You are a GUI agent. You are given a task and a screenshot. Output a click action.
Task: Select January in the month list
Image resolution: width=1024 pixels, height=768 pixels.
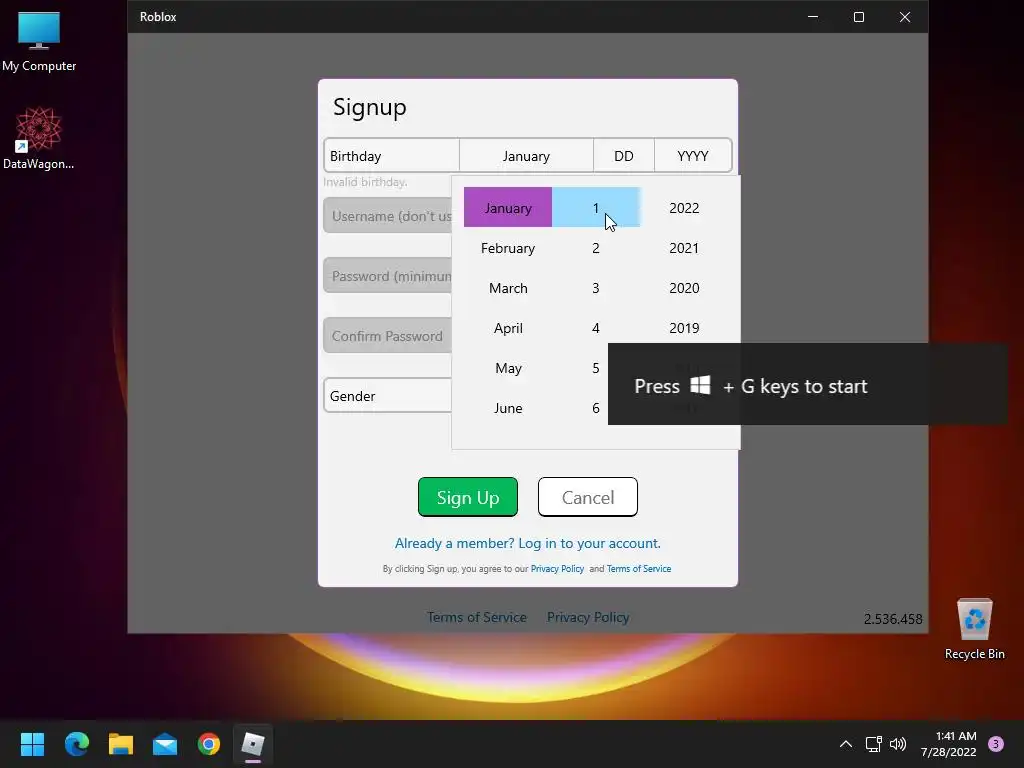[508, 208]
